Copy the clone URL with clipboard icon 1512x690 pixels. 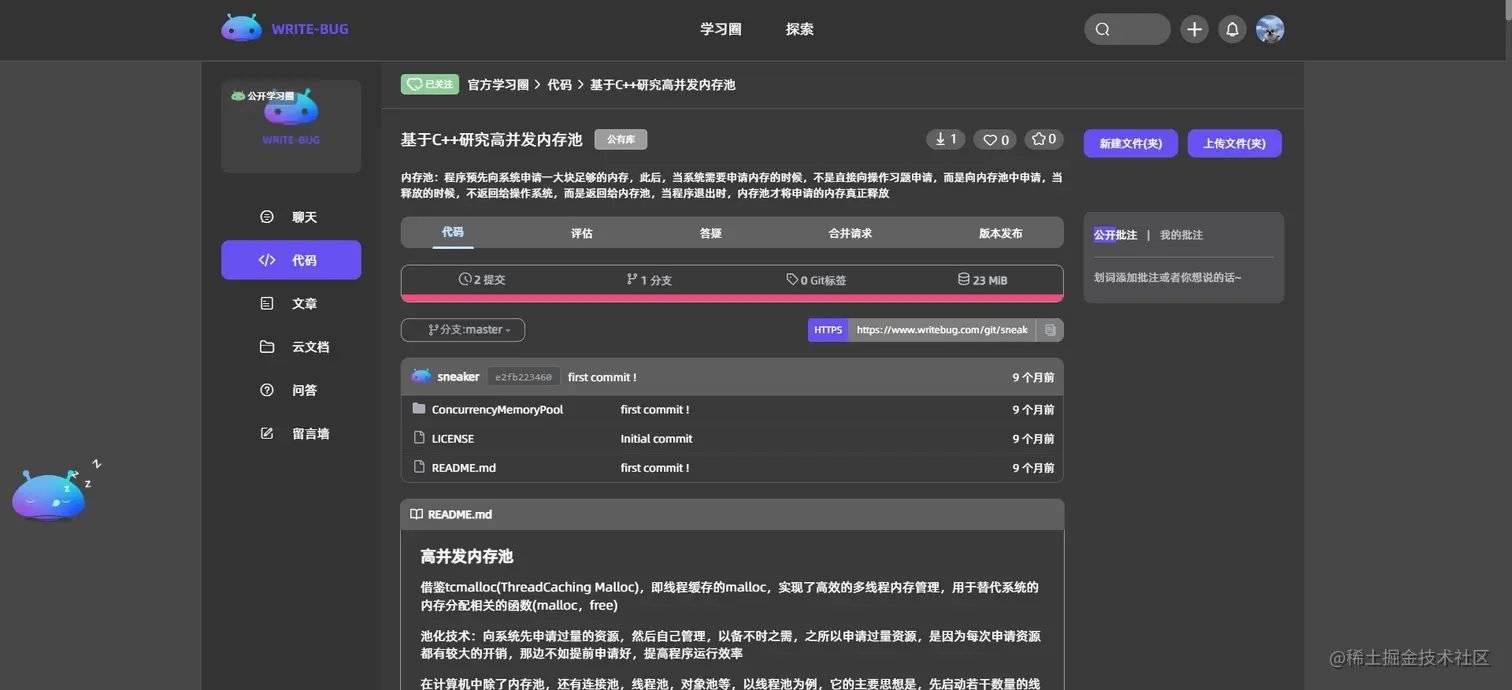pyautogui.click(x=1050, y=329)
